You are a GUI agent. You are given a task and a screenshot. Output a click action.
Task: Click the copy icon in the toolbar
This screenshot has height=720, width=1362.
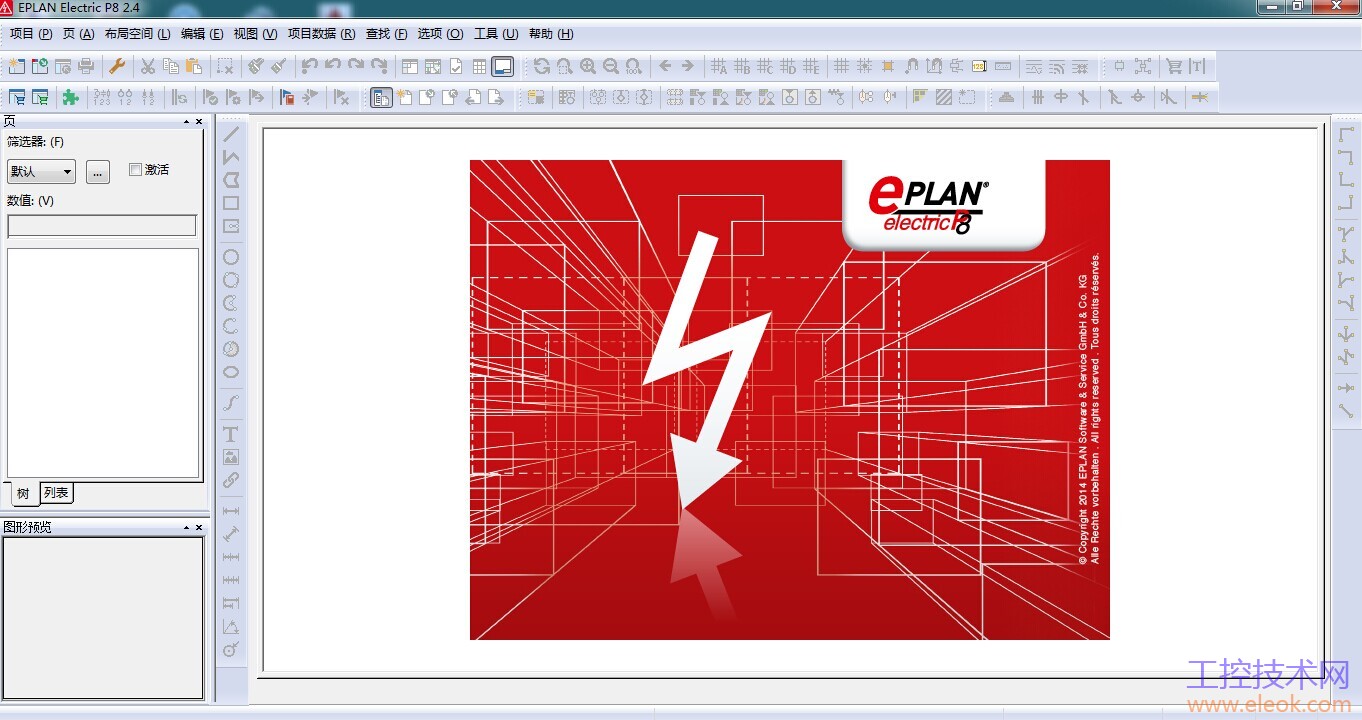coord(171,66)
